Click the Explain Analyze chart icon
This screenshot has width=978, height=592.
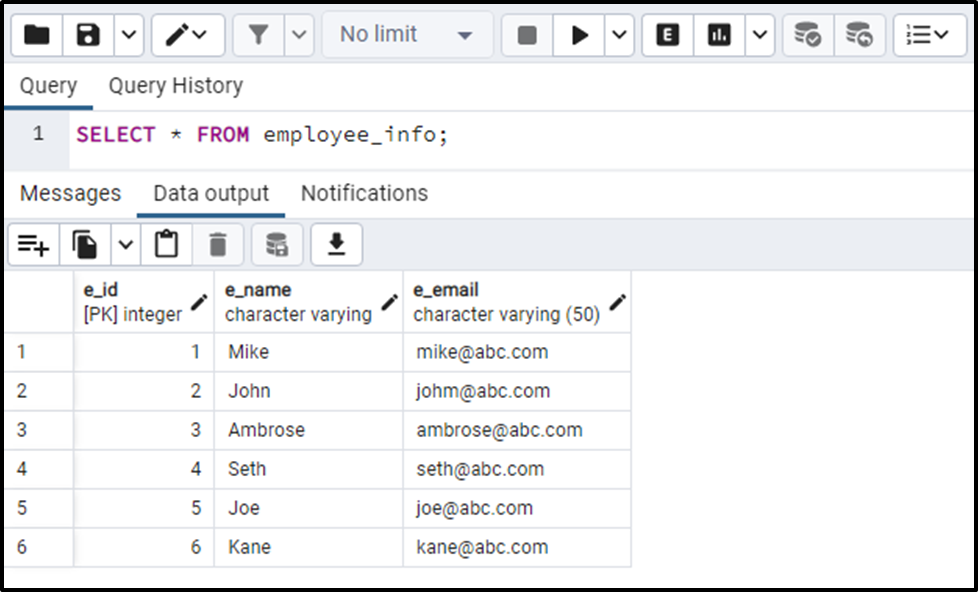pos(719,35)
